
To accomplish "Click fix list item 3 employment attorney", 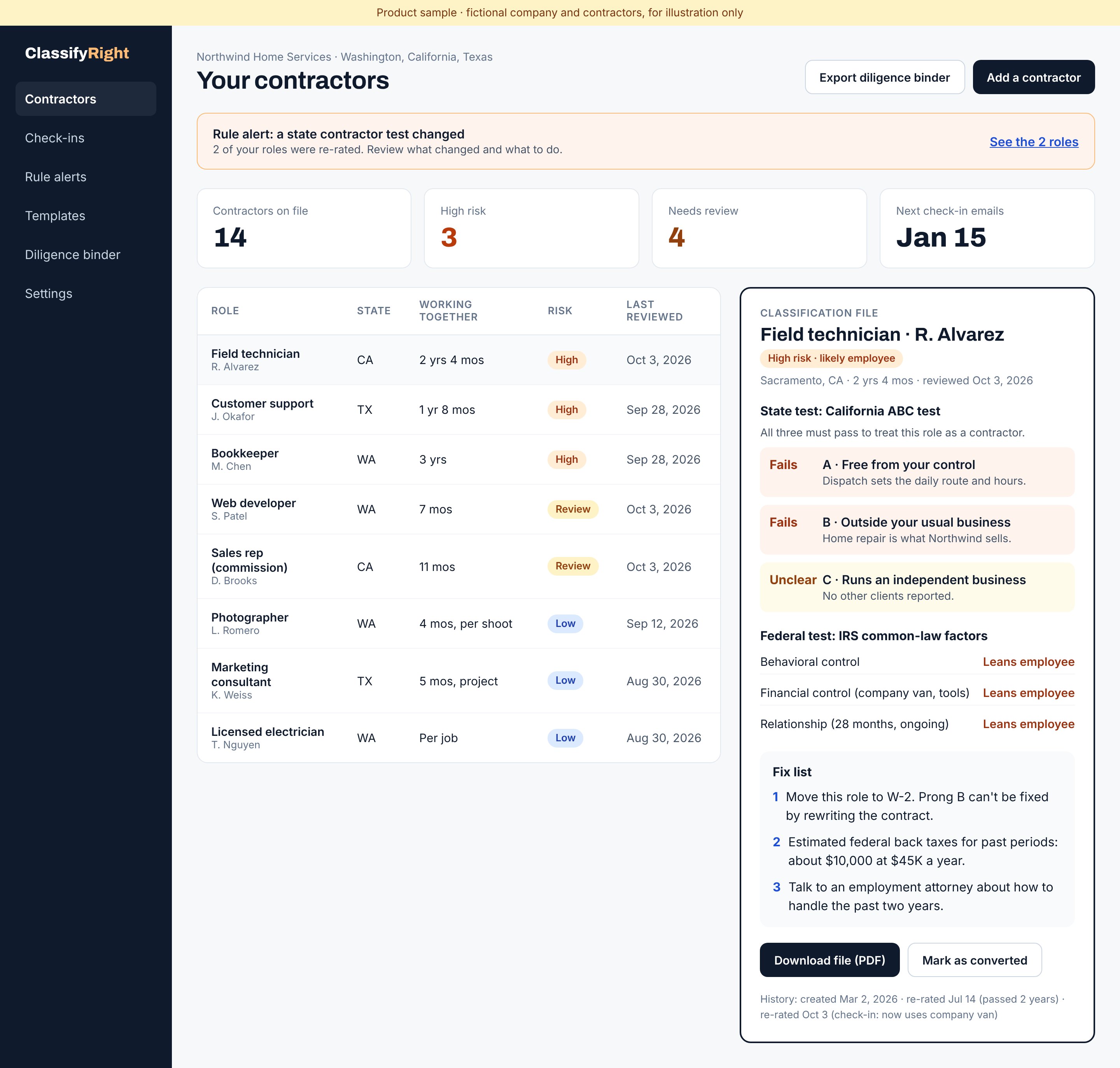I will (x=917, y=896).
